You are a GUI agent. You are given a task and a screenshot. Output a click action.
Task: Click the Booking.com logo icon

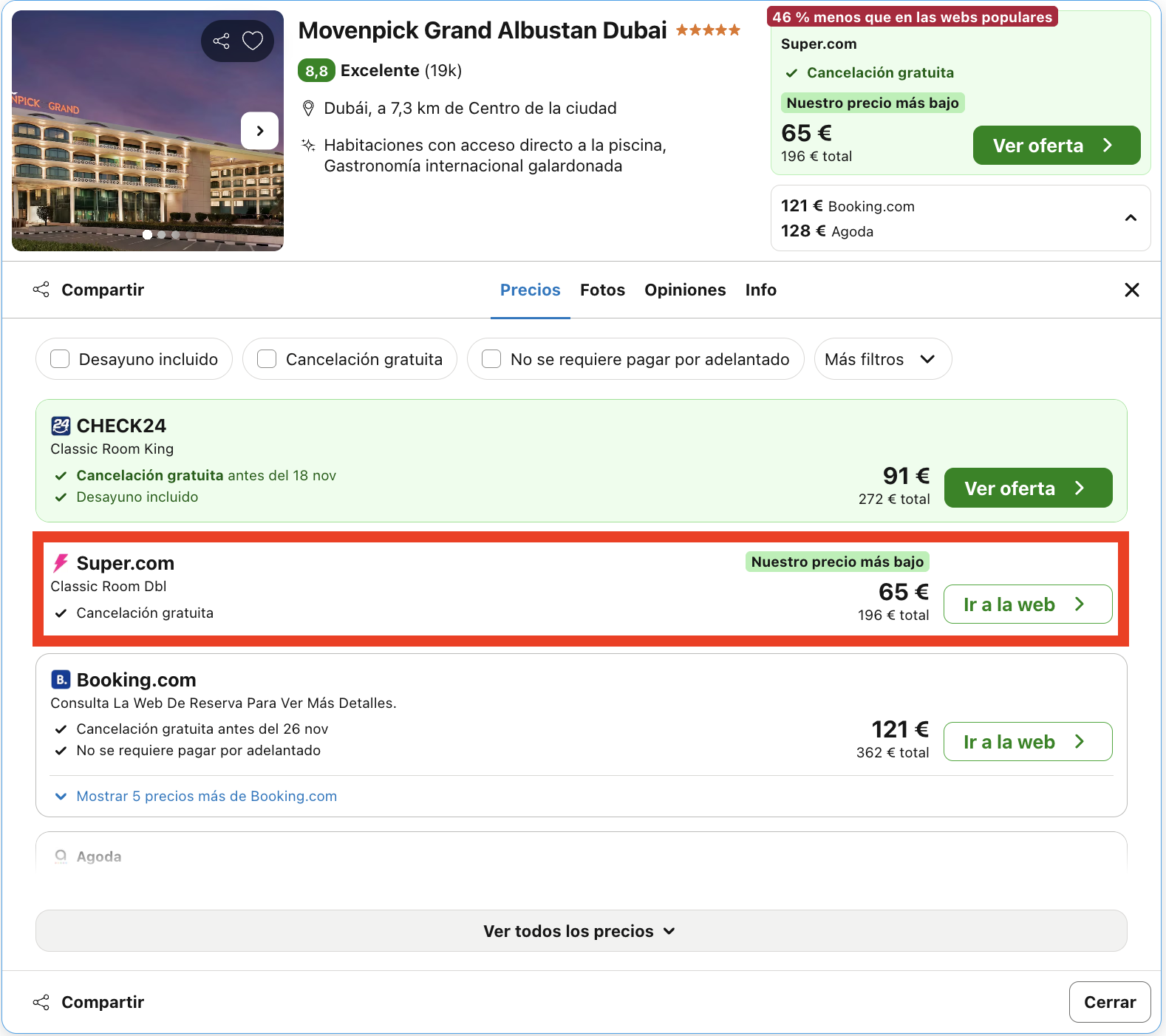pos(61,680)
